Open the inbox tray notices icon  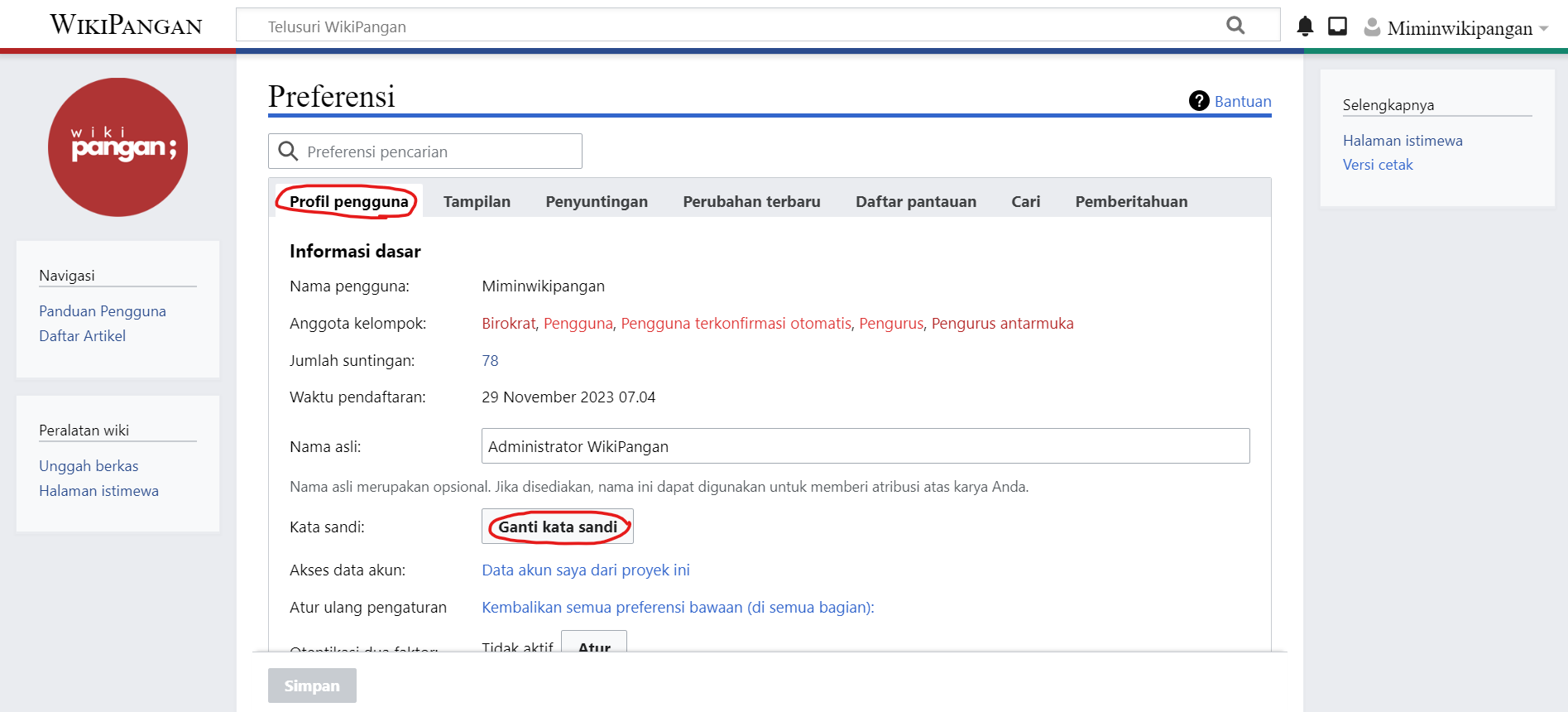1337,26
